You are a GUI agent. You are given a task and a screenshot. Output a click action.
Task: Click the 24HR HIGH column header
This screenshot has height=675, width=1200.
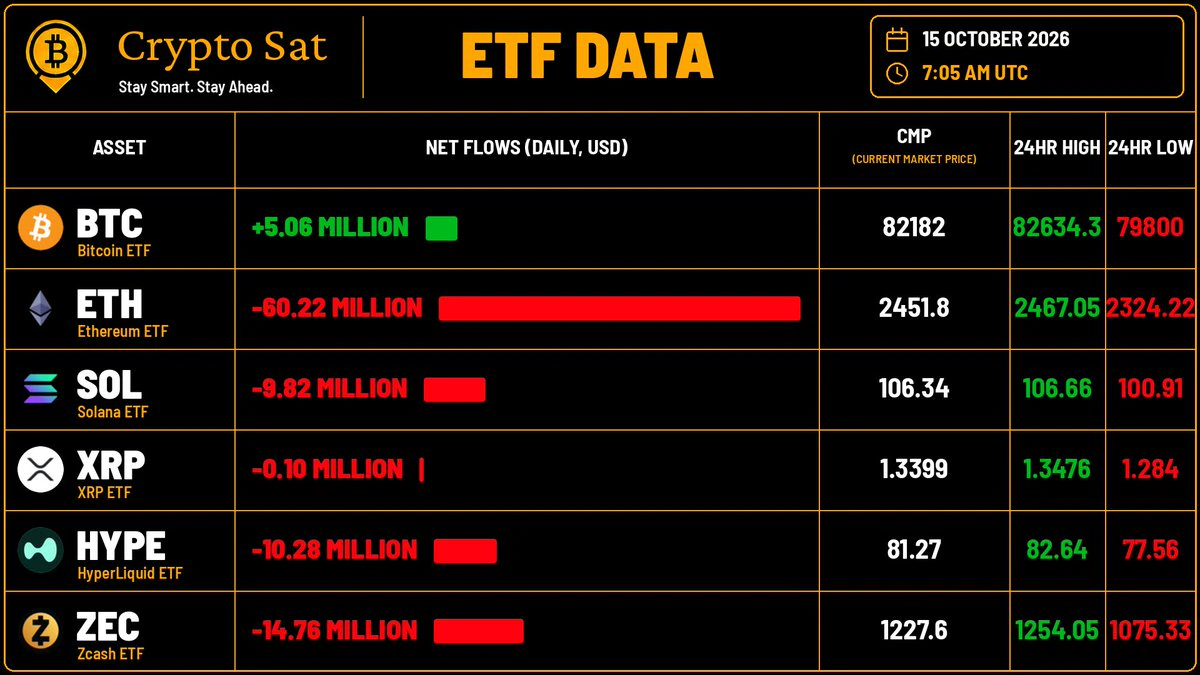1057,148
